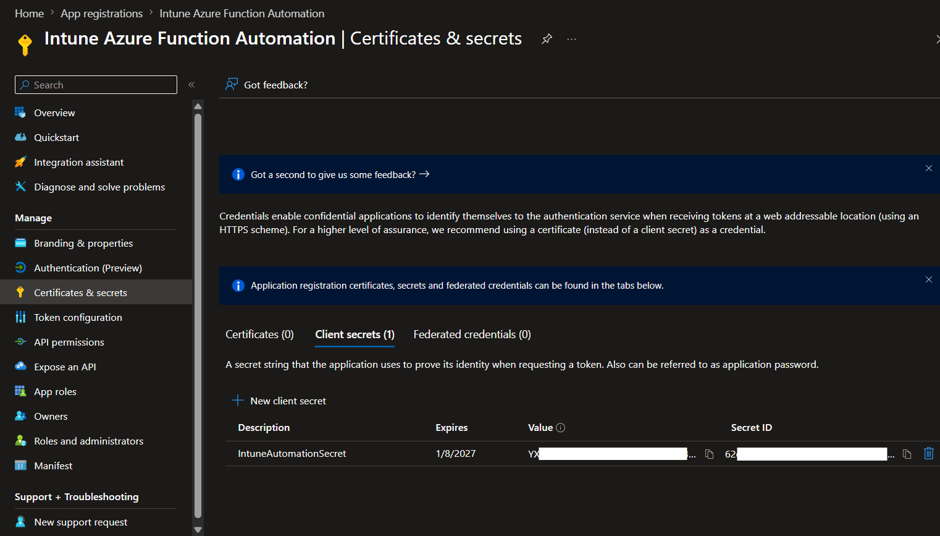The width and height of the screenshot is (940, 536).
Task: Click the Integration assistant rocket icon
Action: pos(20,162)
